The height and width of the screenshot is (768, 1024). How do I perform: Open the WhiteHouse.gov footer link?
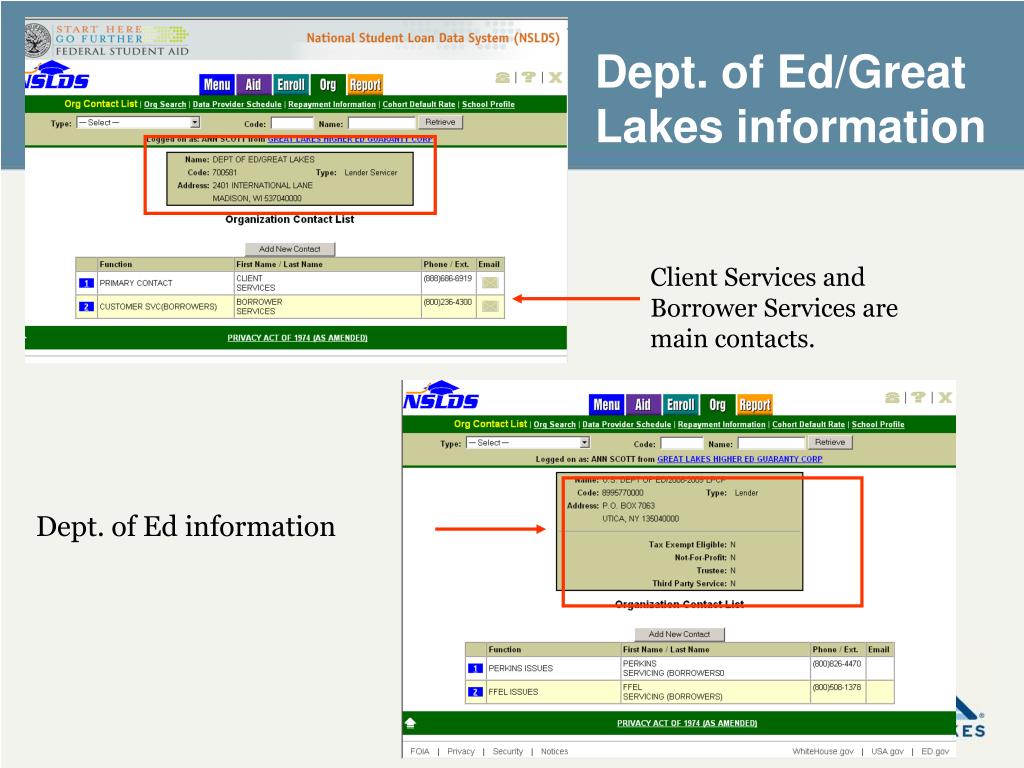pos(823,752)
